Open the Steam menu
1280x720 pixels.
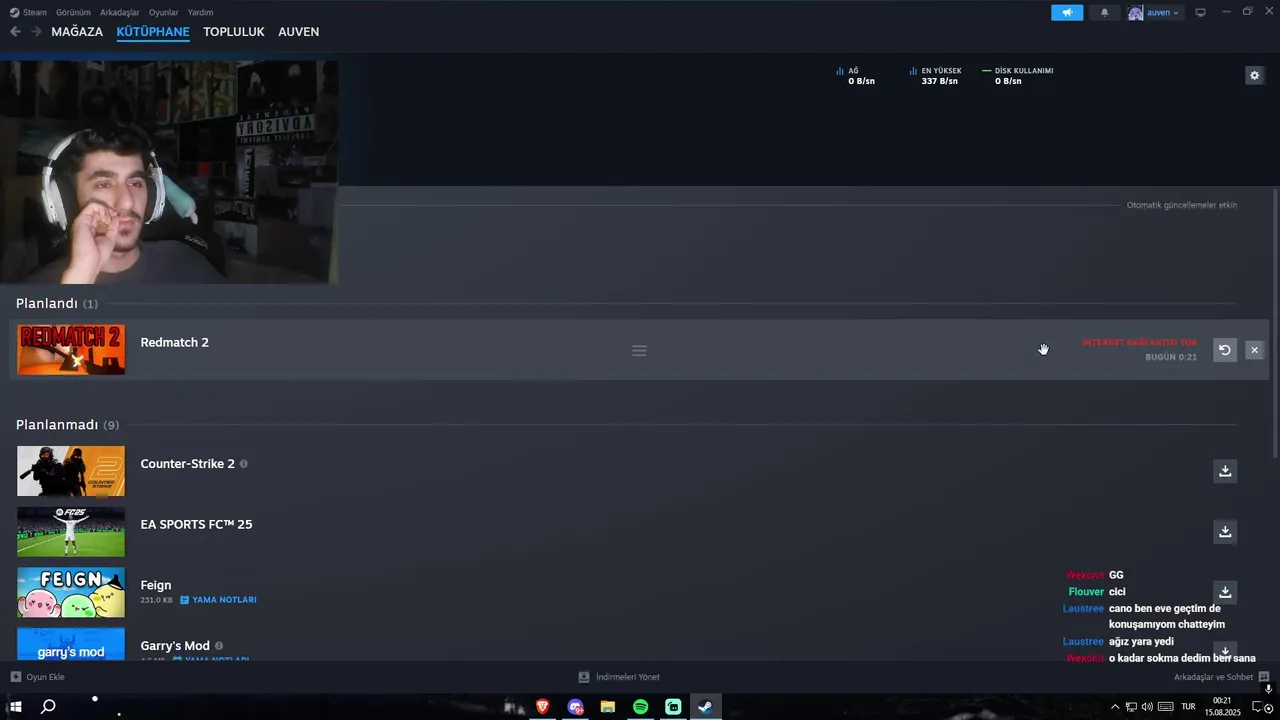tap(29, 12)
